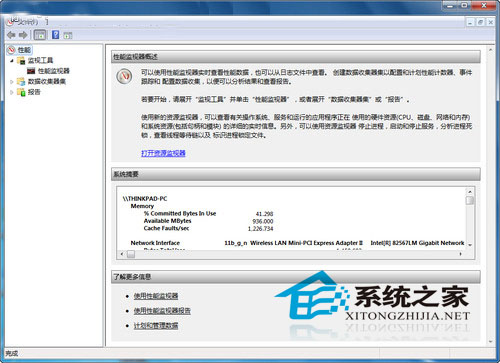Open the 使用性能监视器 help link
This screenshot has width=500, height=363.
click(x=156, y=296)
